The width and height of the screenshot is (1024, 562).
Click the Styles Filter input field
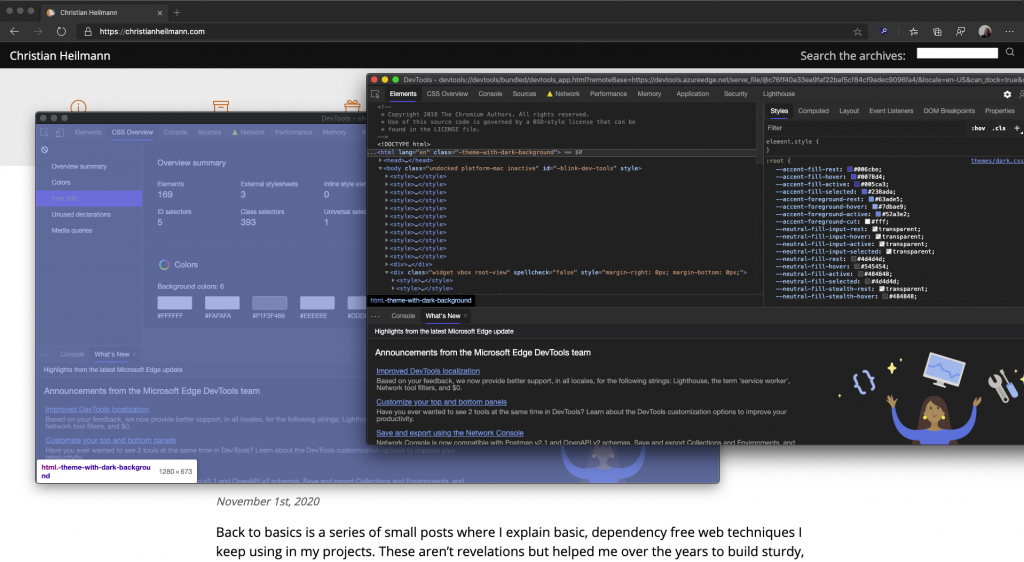(x=865, y=129)
